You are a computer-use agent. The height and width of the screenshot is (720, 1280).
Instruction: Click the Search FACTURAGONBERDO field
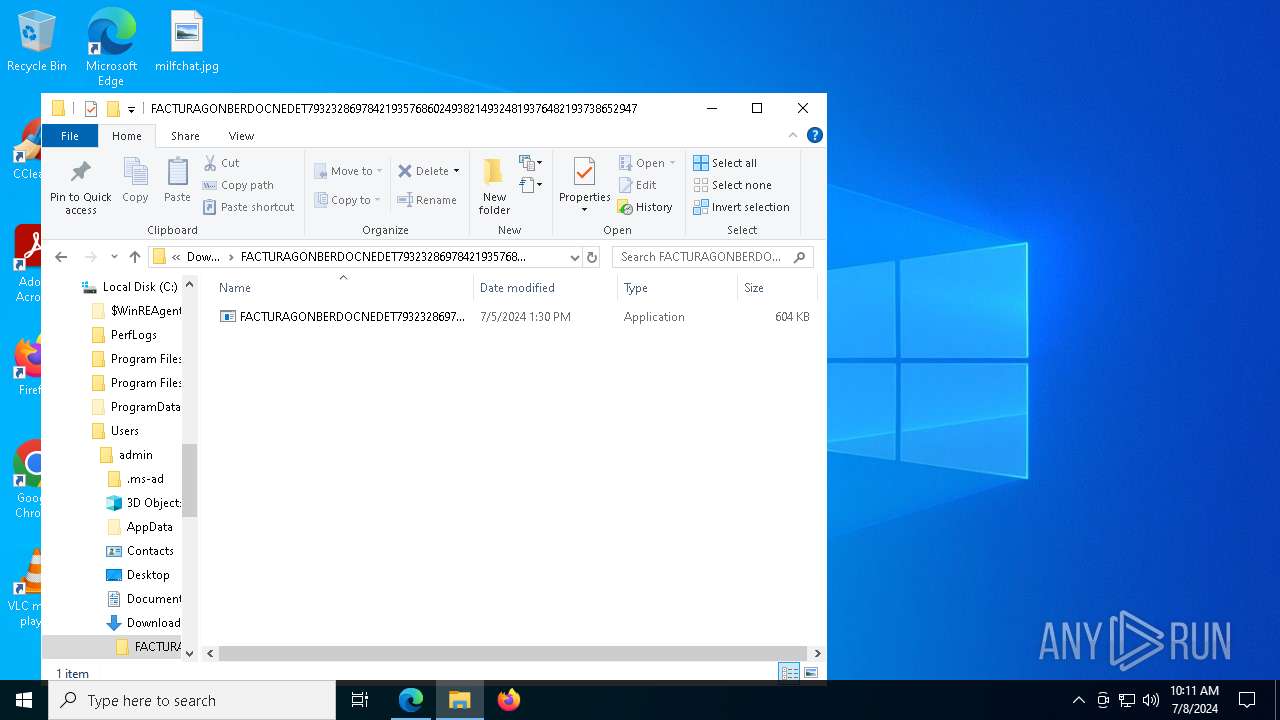pos(712,257)
